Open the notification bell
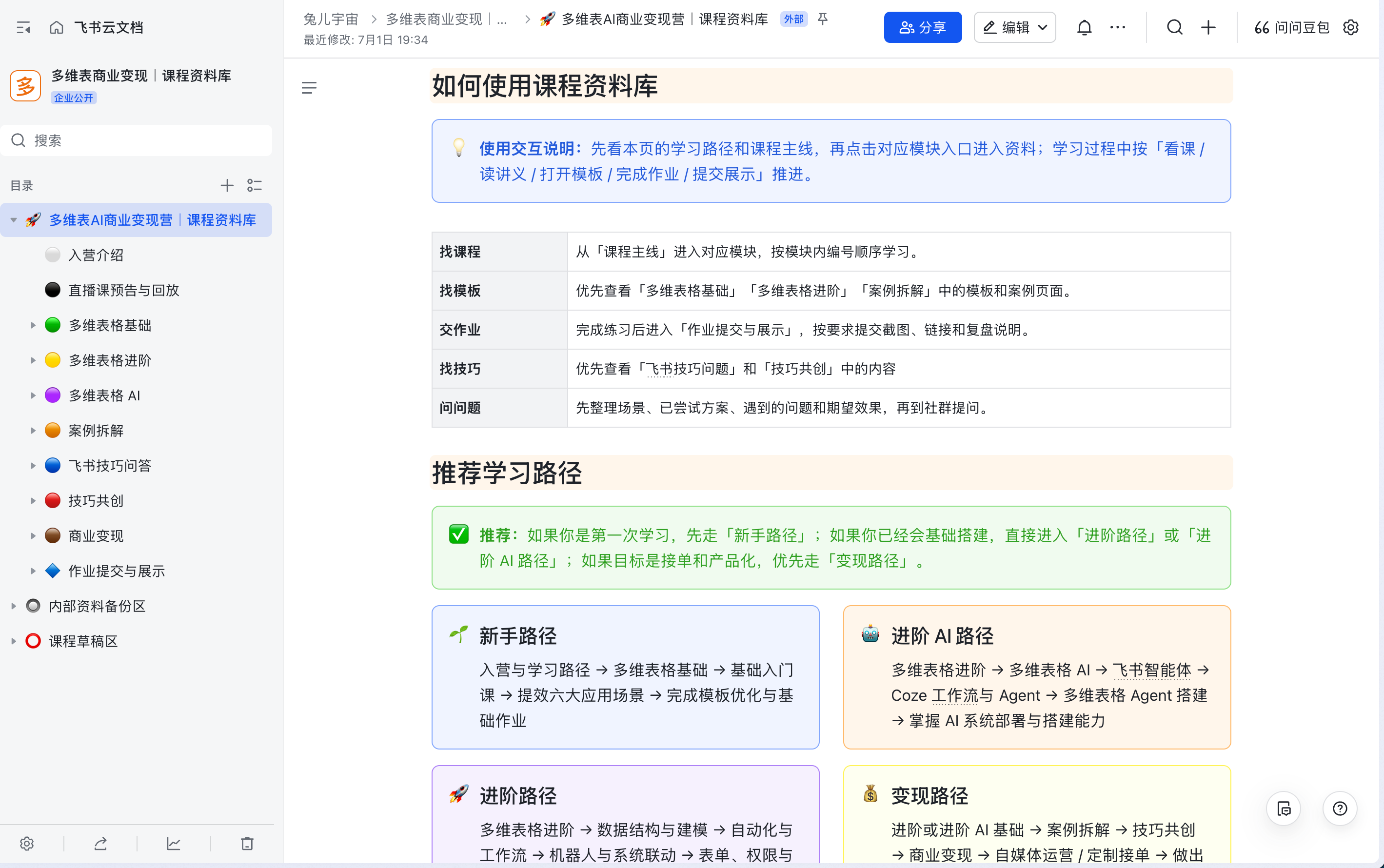 [x=1084, y=28]
